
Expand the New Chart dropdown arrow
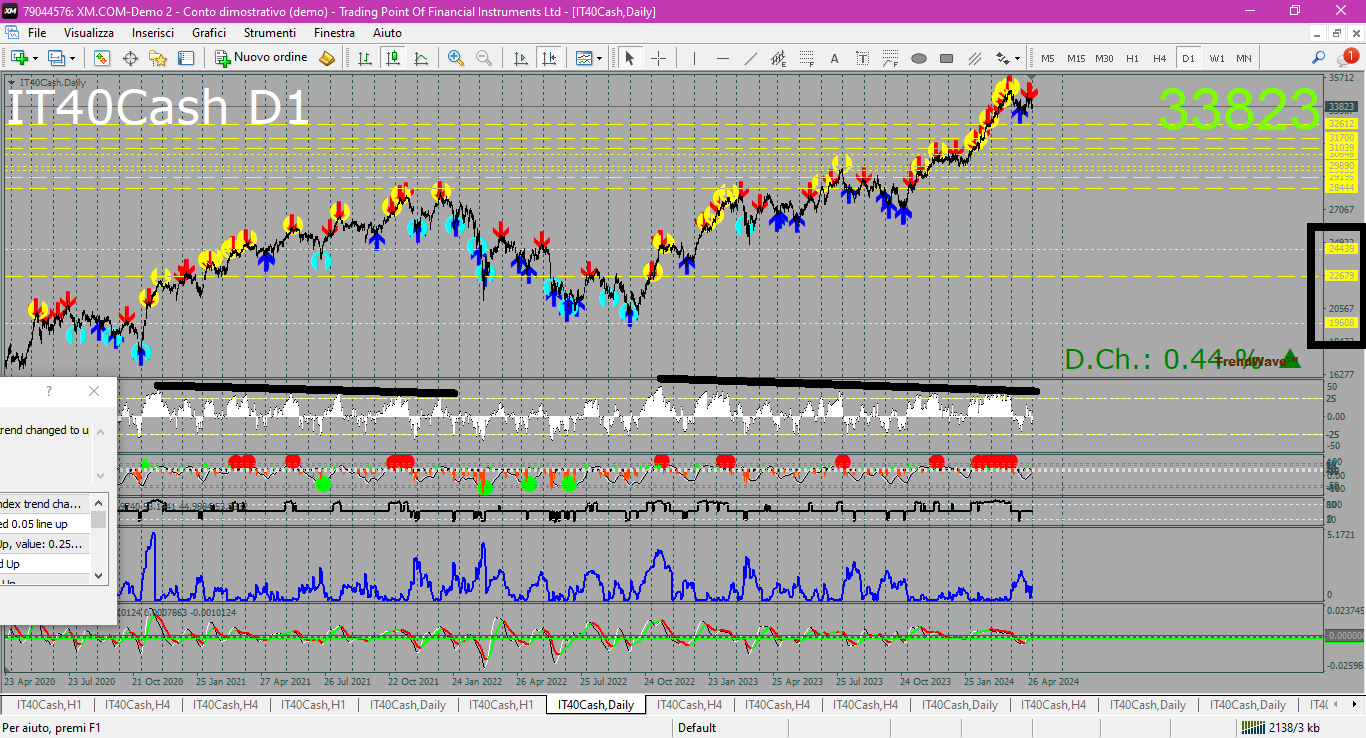(35, 58)
